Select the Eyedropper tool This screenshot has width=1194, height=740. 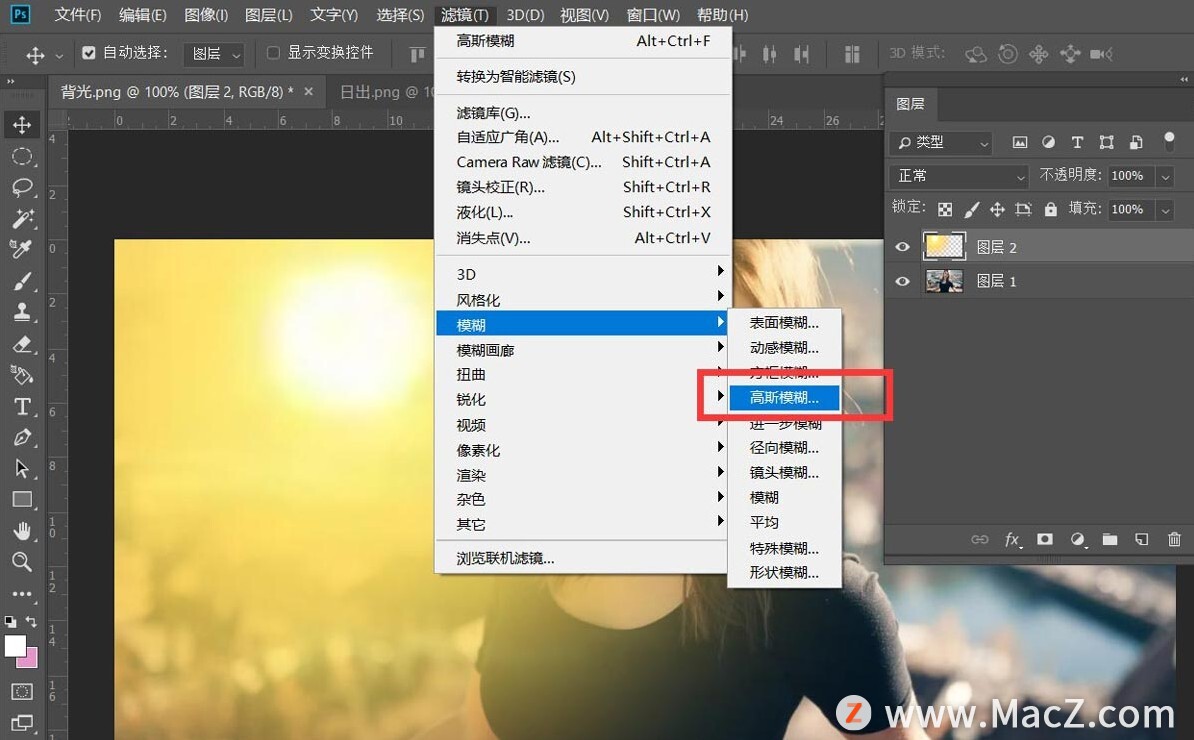tap(22, 250)
